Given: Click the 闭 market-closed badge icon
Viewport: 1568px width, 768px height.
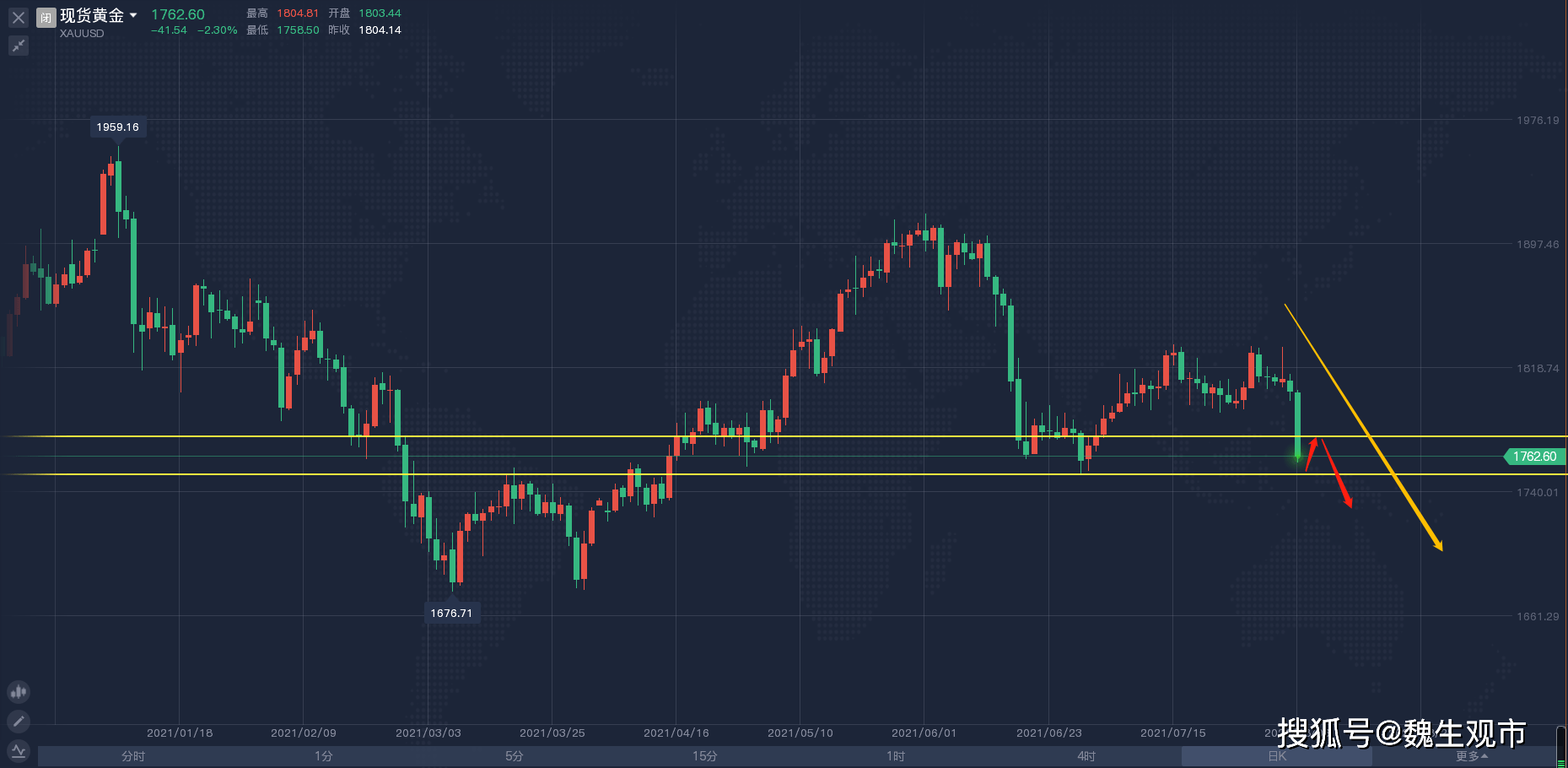Looking at the screenshot, I should point(46,17).
